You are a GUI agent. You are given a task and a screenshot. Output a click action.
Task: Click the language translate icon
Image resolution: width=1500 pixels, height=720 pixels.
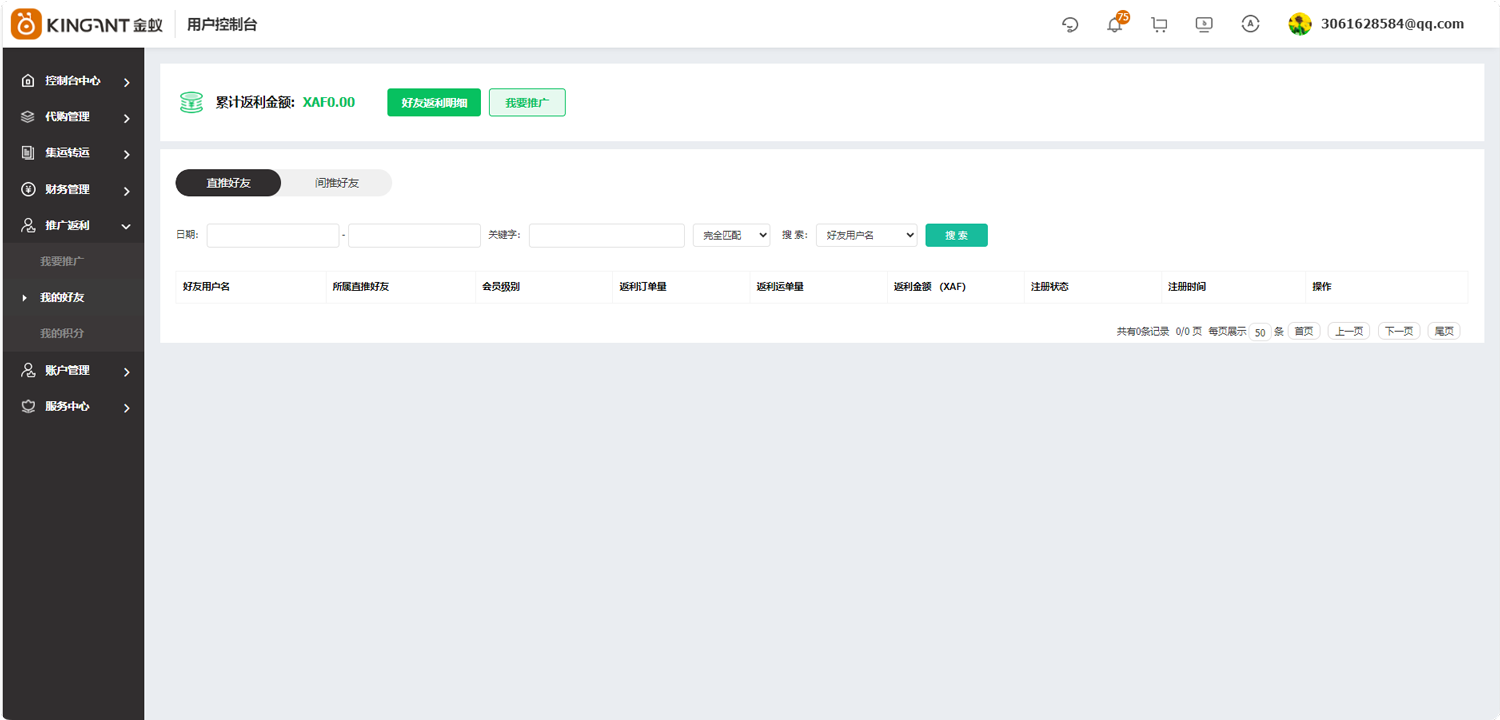1250,24
